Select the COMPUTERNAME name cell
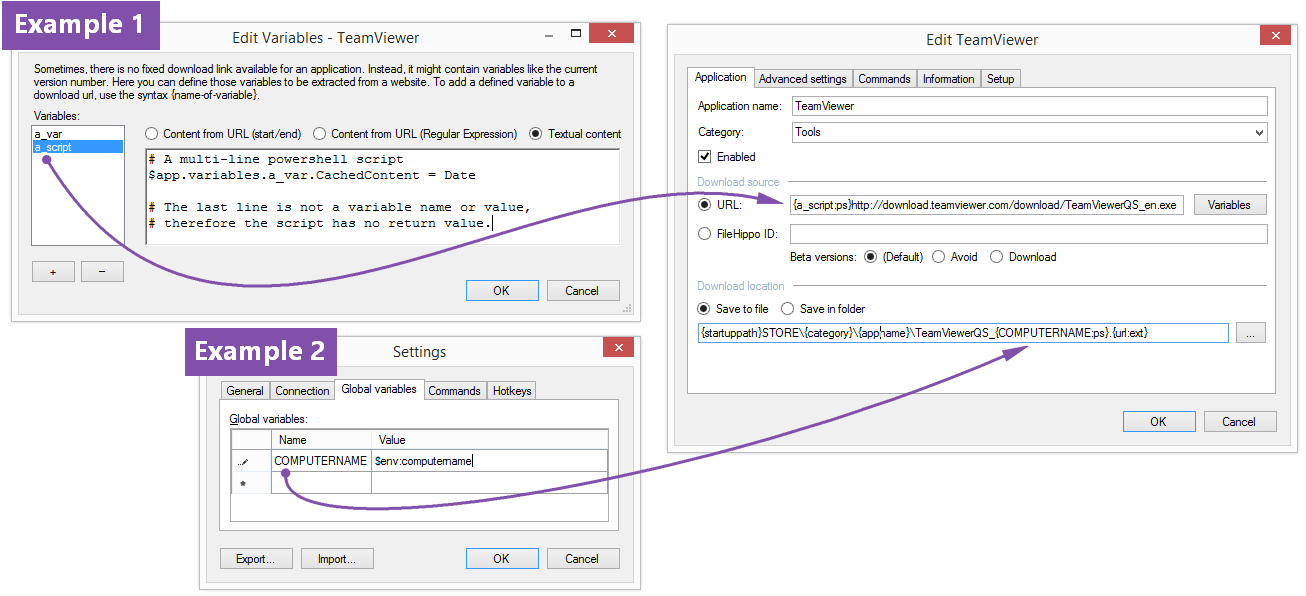1306x596 pixels. pos(321,461)
